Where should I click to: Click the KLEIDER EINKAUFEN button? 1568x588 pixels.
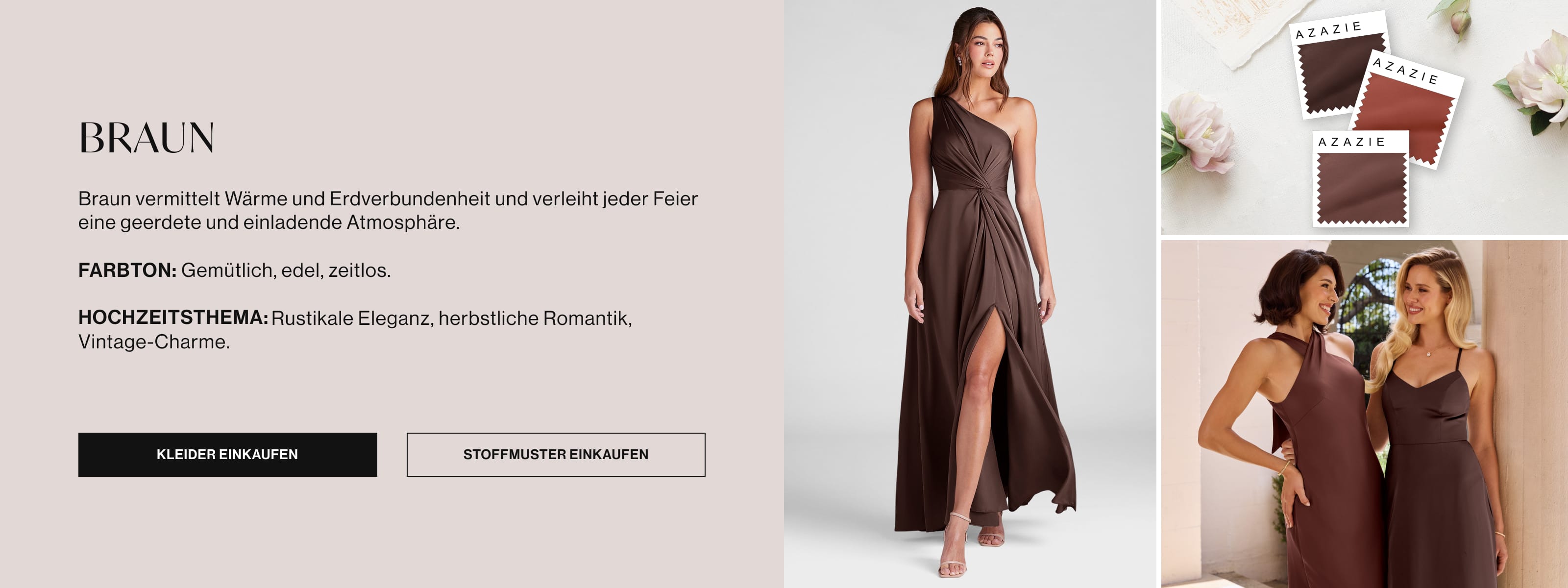228,455
